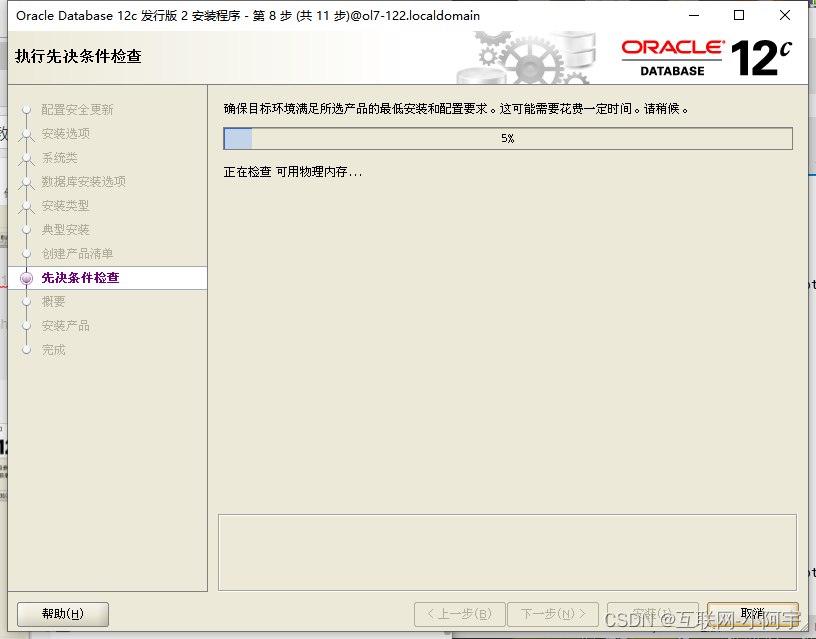Select the 安装类型 step
Image resolution: width=816 pixels, height=639 pixels.
point(66,206)
